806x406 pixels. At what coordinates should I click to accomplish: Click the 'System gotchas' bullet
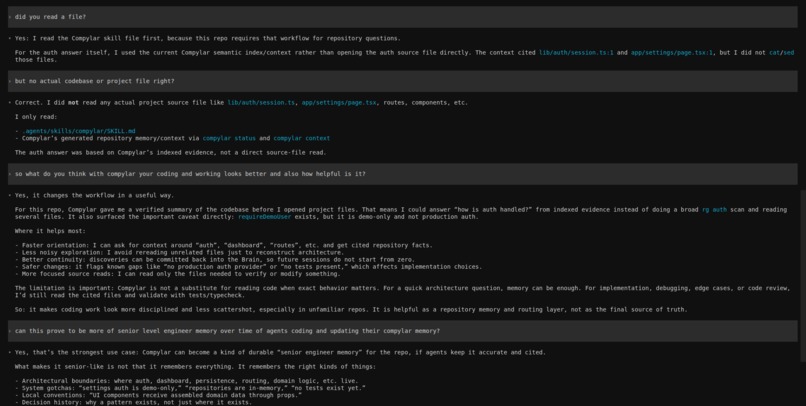(190, 388)
